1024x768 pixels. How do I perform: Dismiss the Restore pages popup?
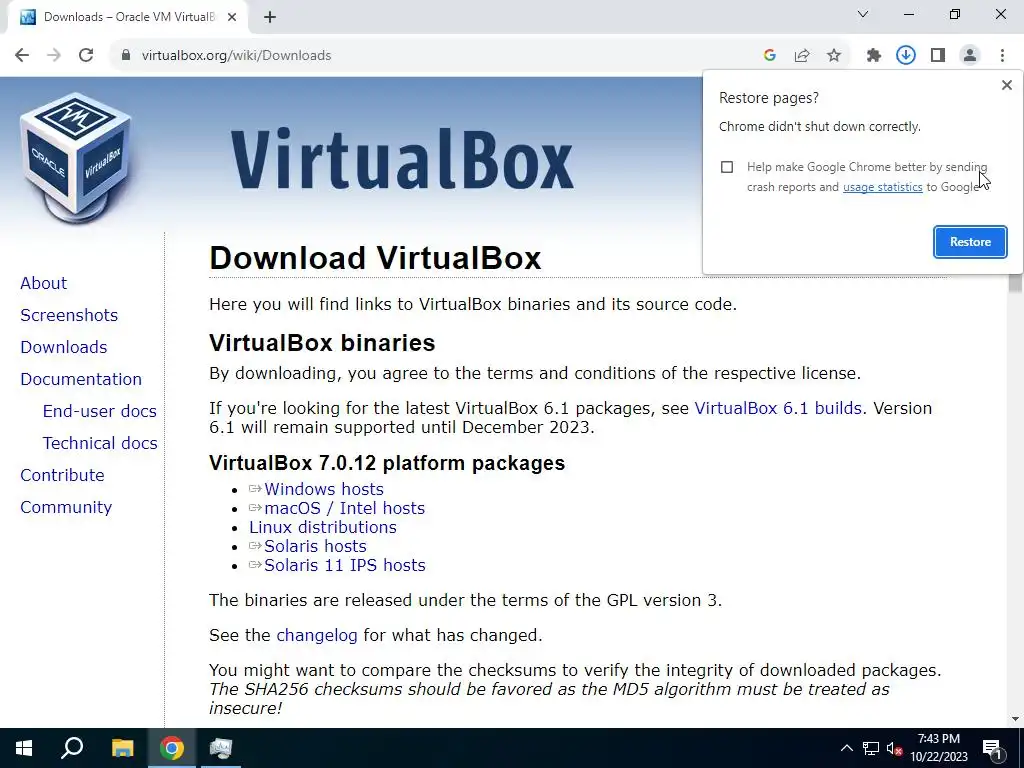[x=1007, y=85]
